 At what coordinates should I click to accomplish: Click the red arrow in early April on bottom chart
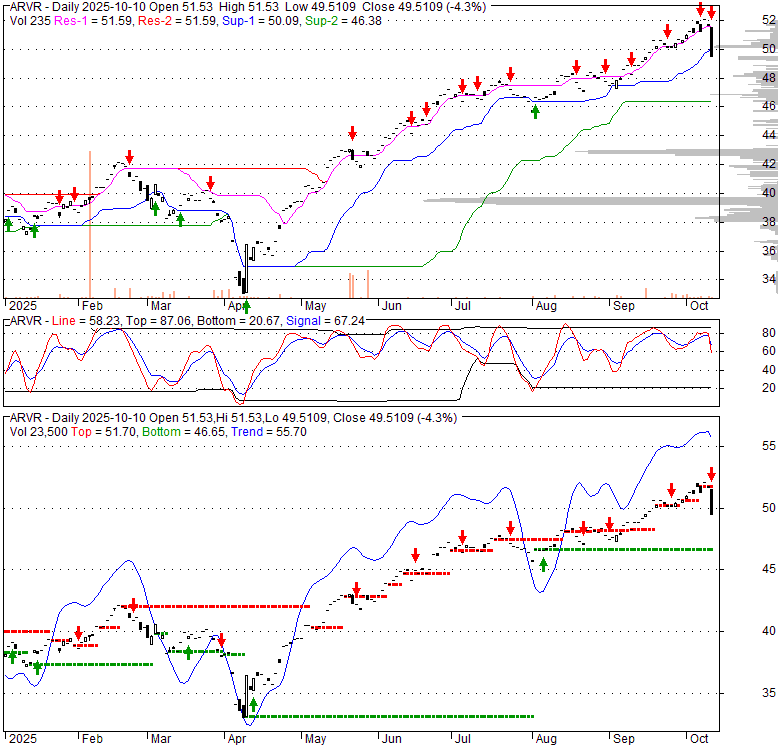coord(222,640)
